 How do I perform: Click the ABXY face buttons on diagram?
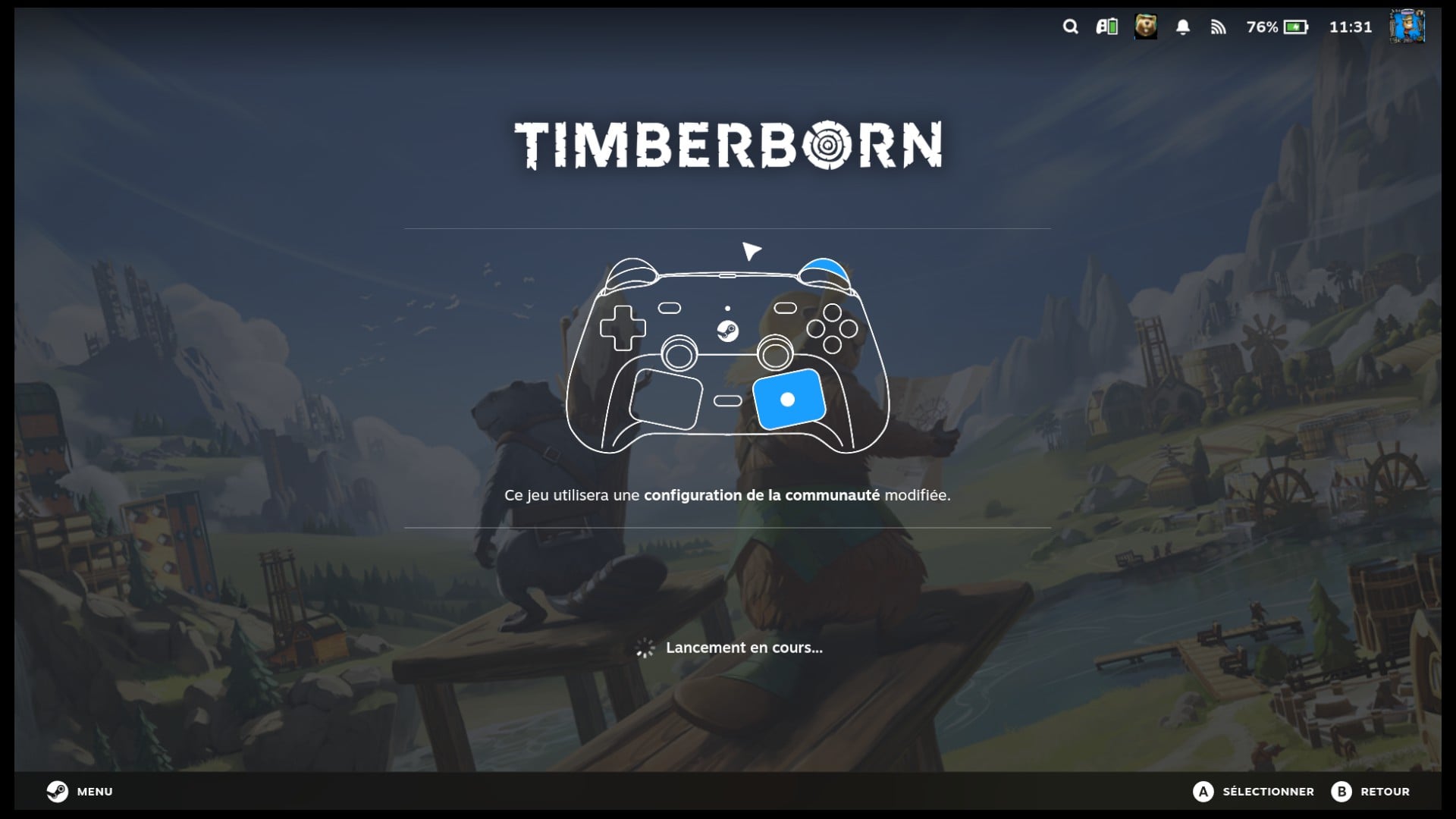tap(832, 328)
